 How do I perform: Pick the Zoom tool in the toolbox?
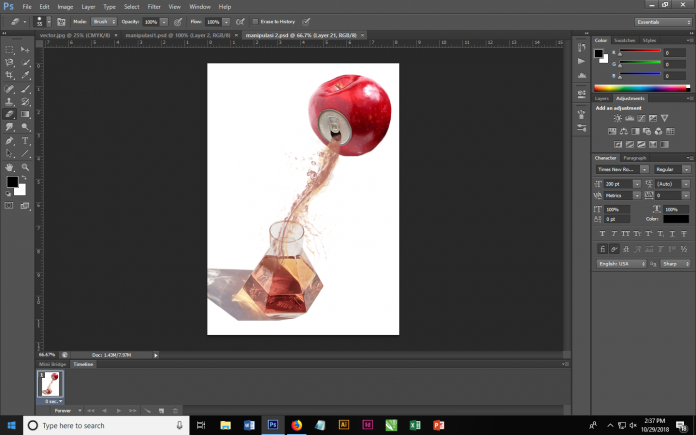26,167
